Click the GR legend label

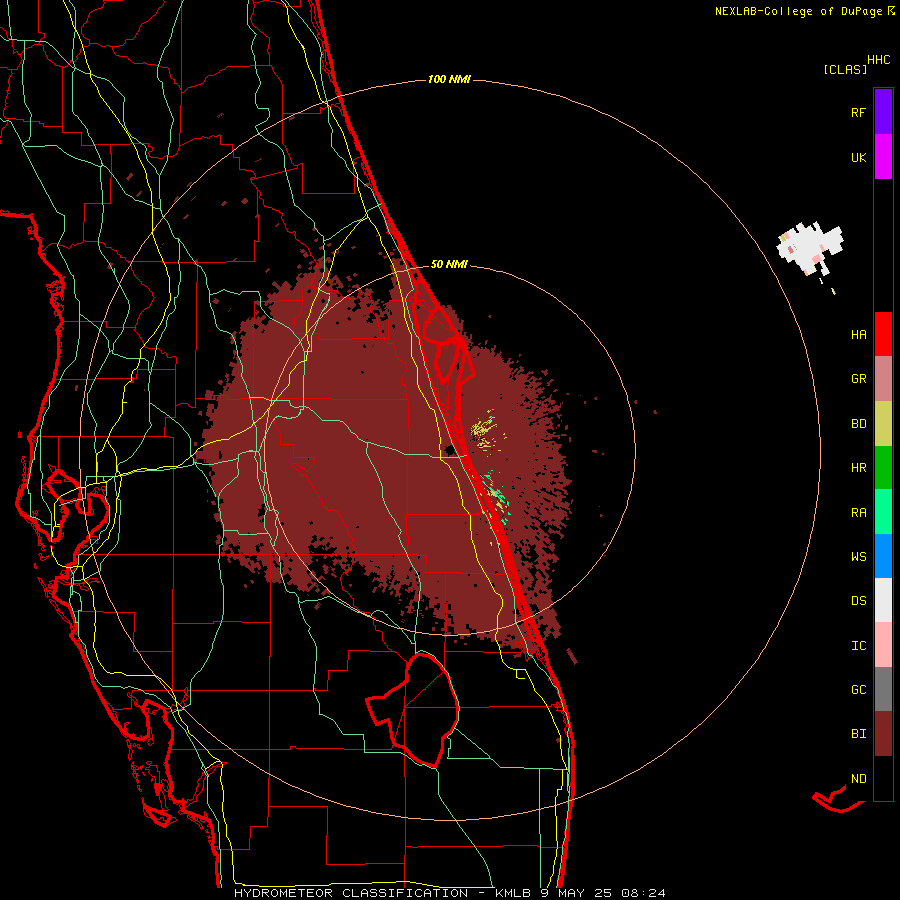858,379
